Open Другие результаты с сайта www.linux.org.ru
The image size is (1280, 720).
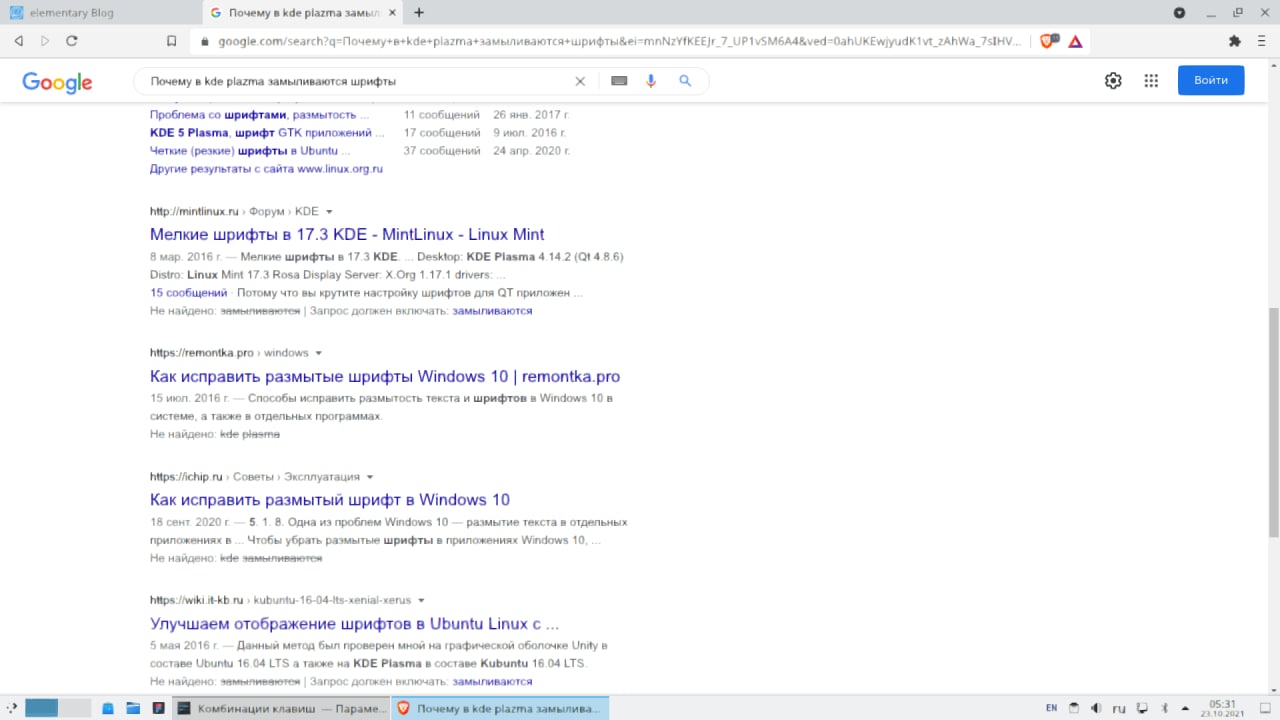pyautogui.click(x=266, y=169)
